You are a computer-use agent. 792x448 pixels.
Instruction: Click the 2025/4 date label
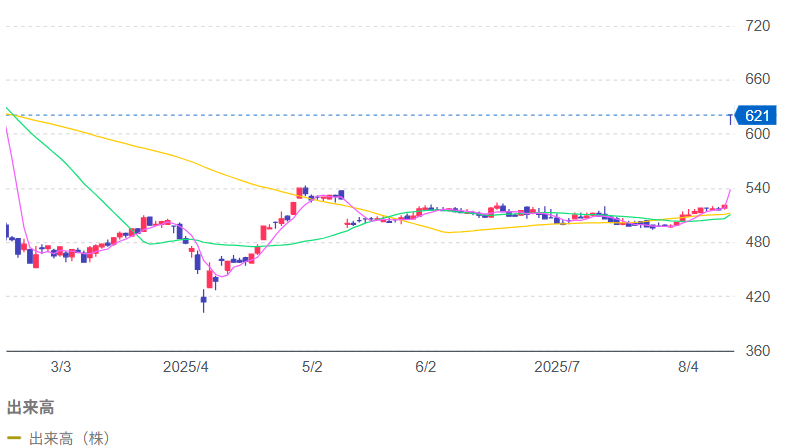[x=185, y=367]
